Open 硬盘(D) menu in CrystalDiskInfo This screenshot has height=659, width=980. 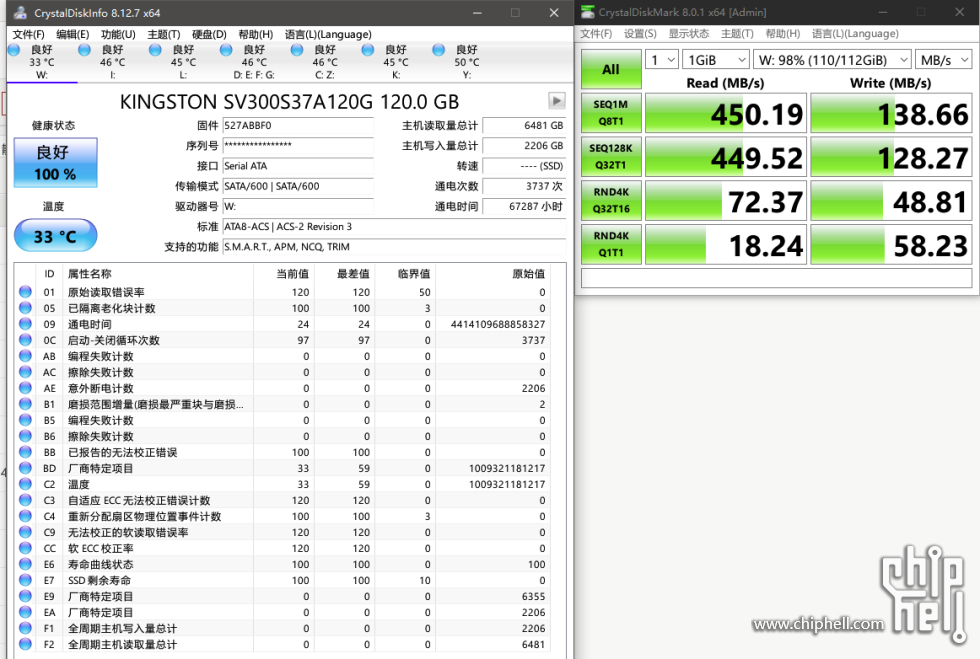[209, 34]
